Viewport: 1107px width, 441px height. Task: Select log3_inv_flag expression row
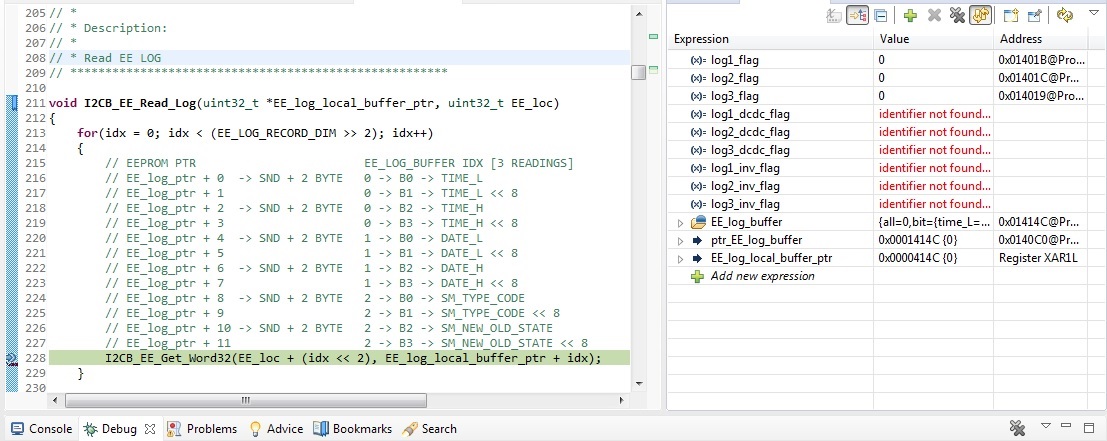coord(886,204)
